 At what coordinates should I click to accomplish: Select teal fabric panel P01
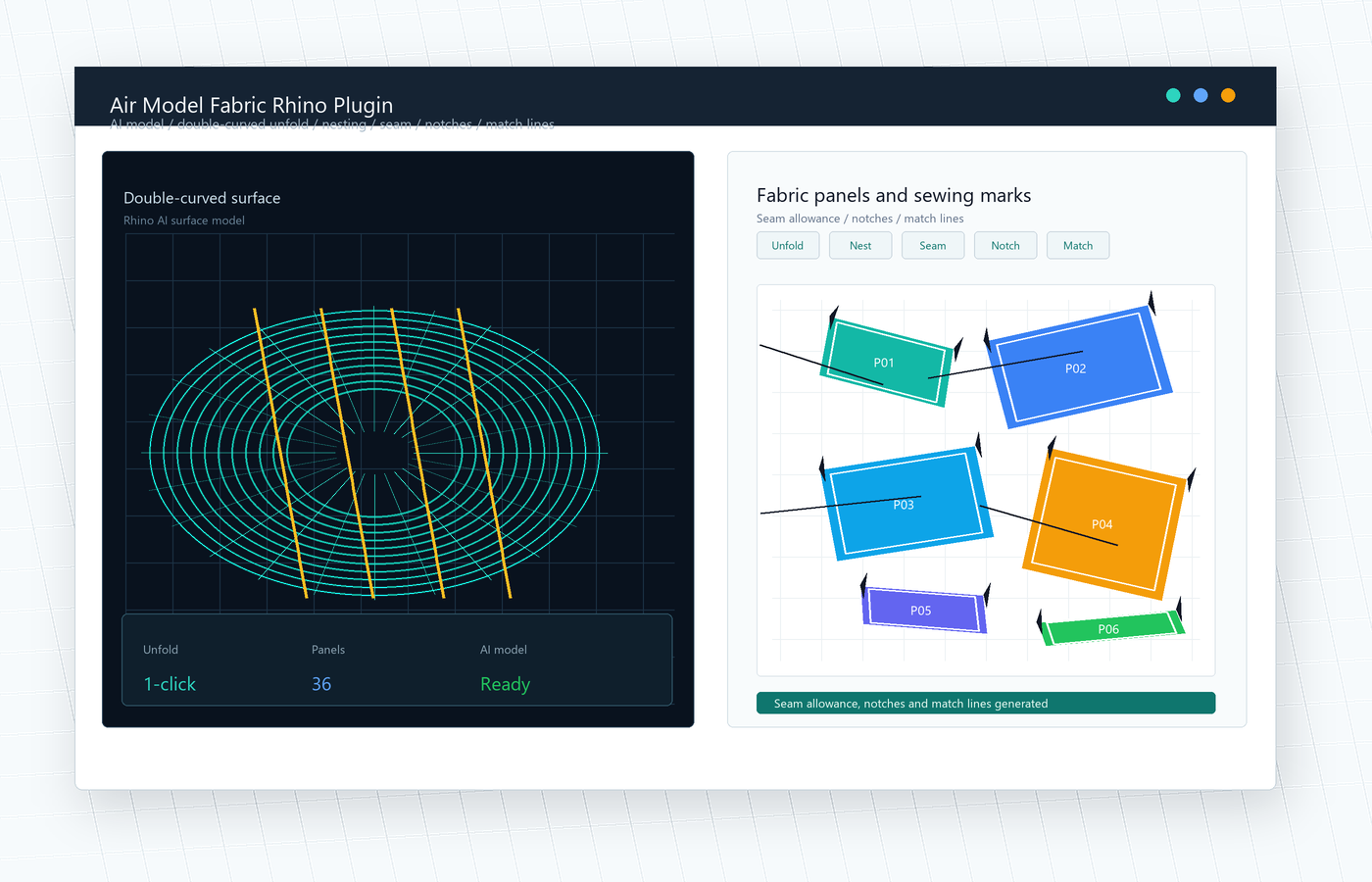(x=886, y=363)
